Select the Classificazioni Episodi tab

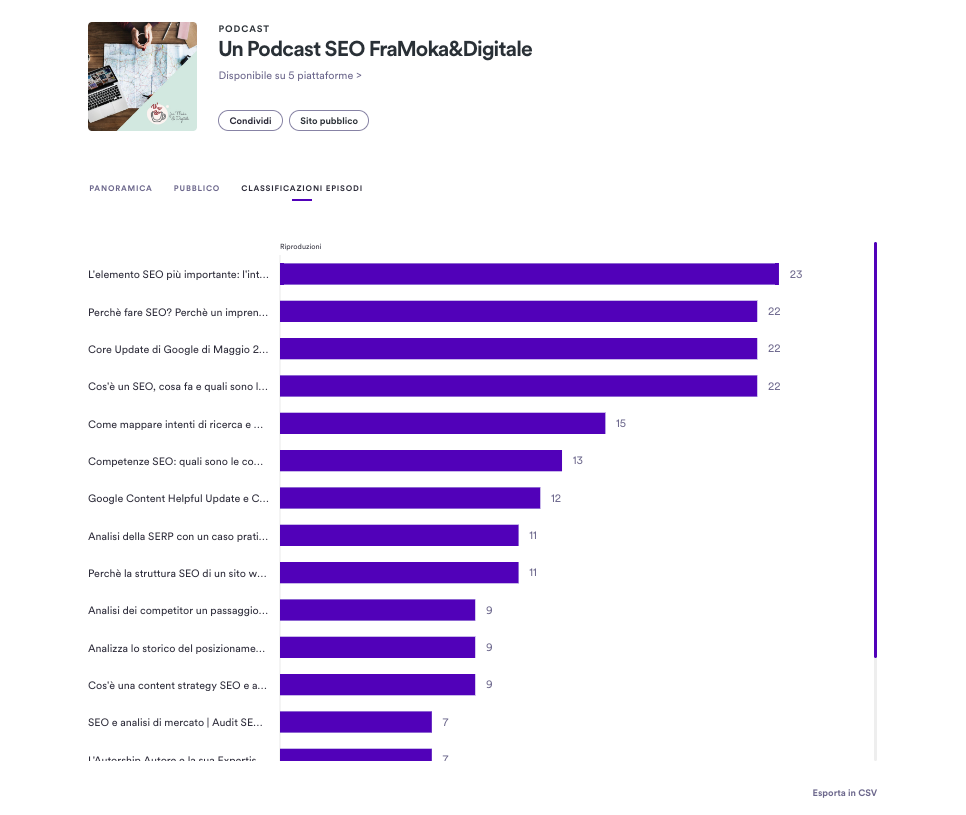click(x=302, y=188)
